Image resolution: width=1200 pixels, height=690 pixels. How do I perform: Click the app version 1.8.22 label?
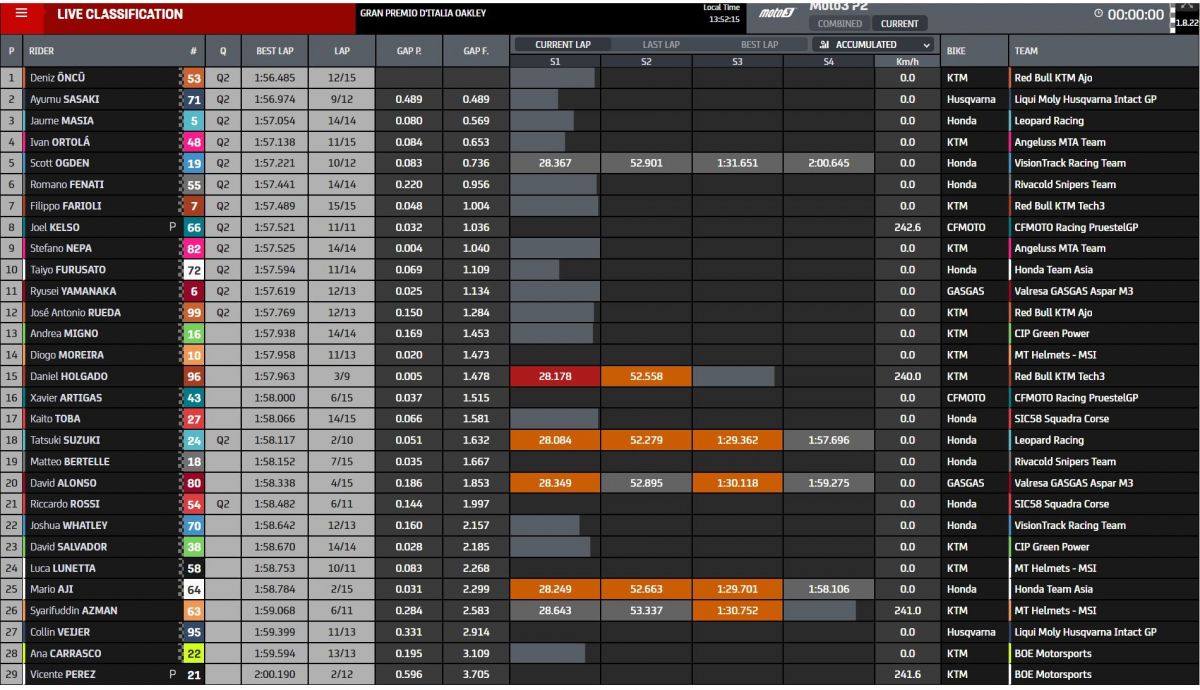pos(1185,22)
